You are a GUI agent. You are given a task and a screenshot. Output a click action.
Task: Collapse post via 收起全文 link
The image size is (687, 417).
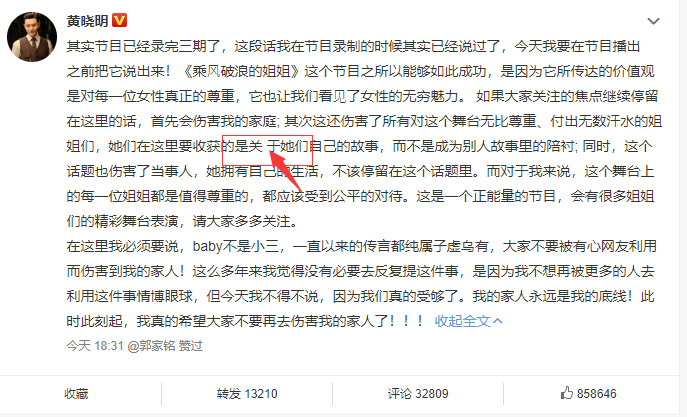pos(463,321)
